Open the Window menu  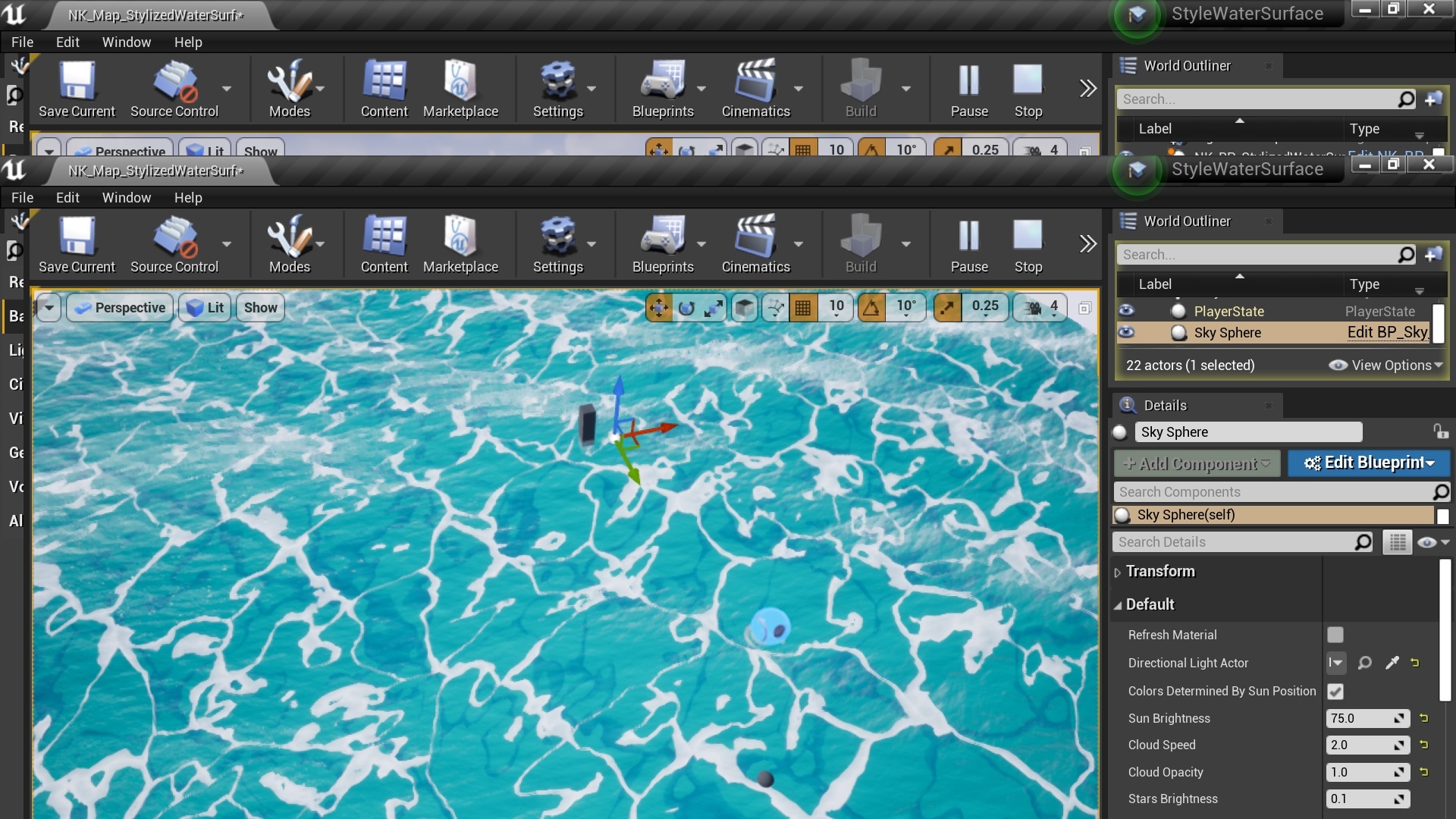[x=127, y=197]
